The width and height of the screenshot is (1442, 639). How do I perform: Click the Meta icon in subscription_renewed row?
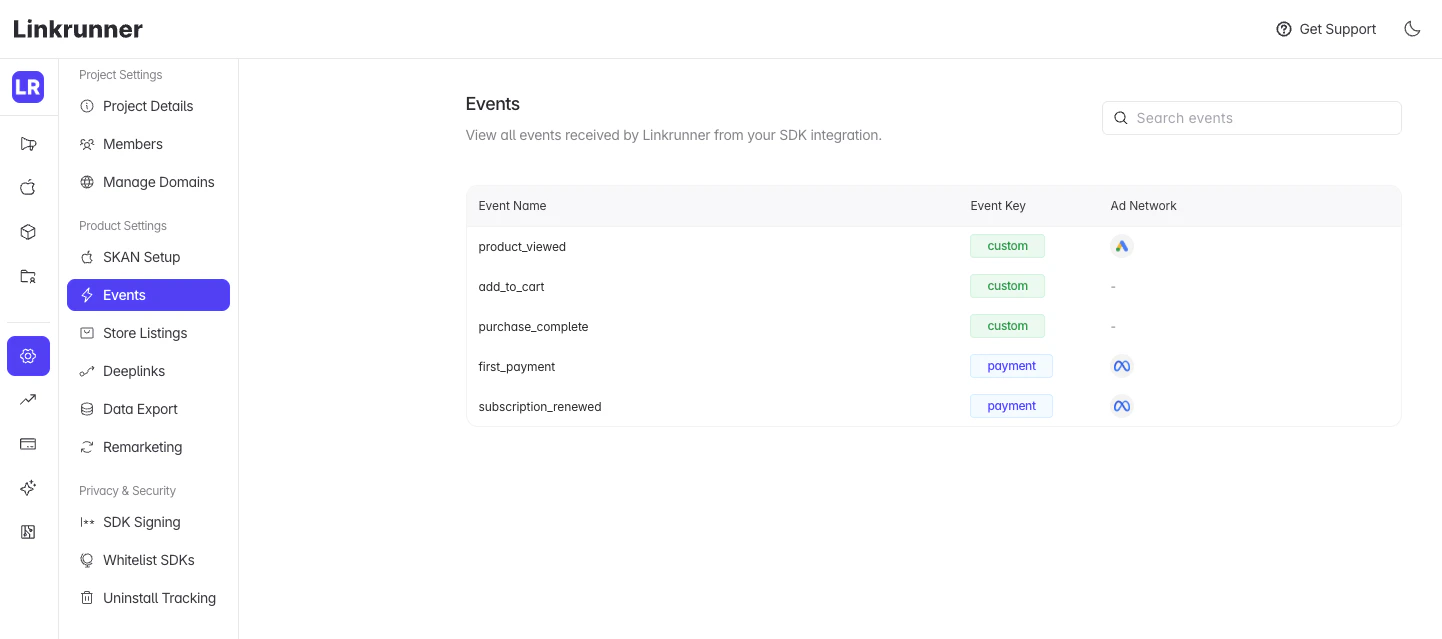(1122, 406)
